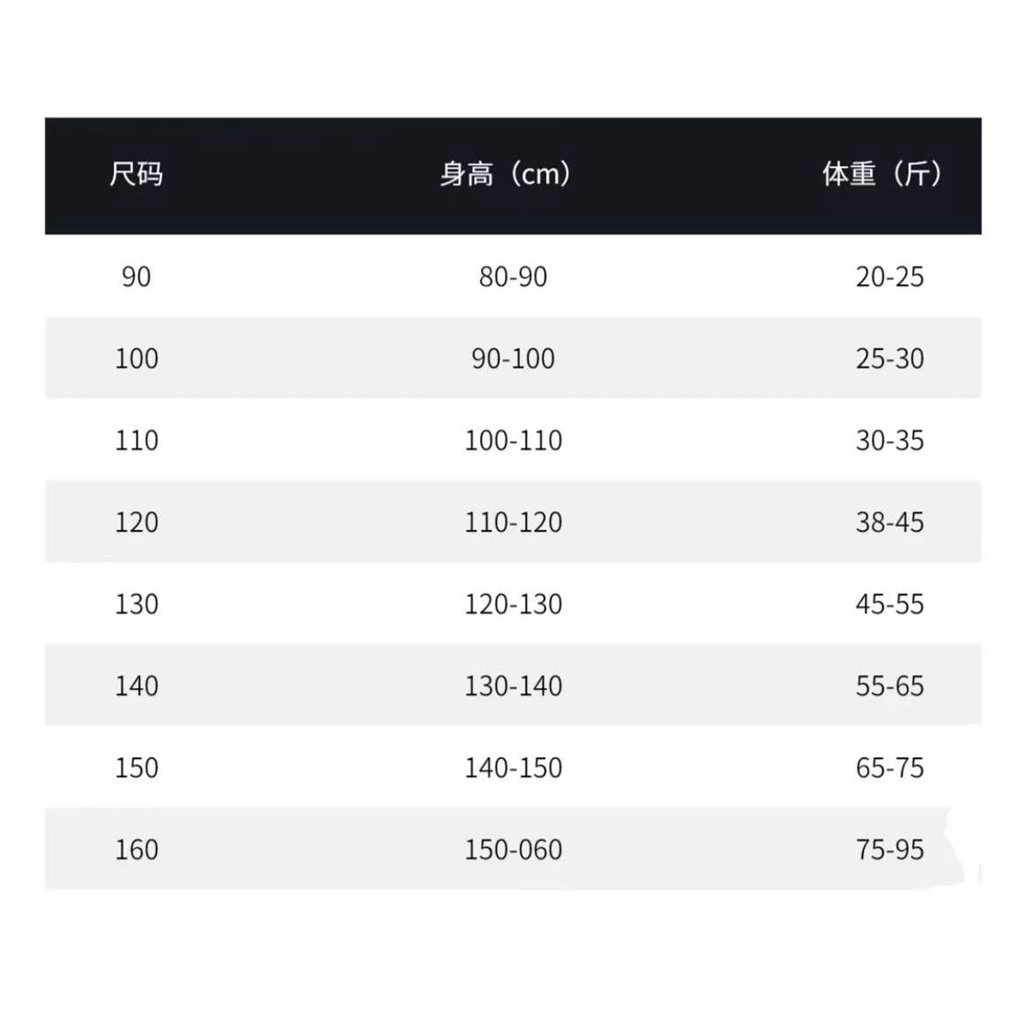This screenshot has height=1024, width=1024.
Task: Click the 45-55 weight cell
Action: (890, 605)
